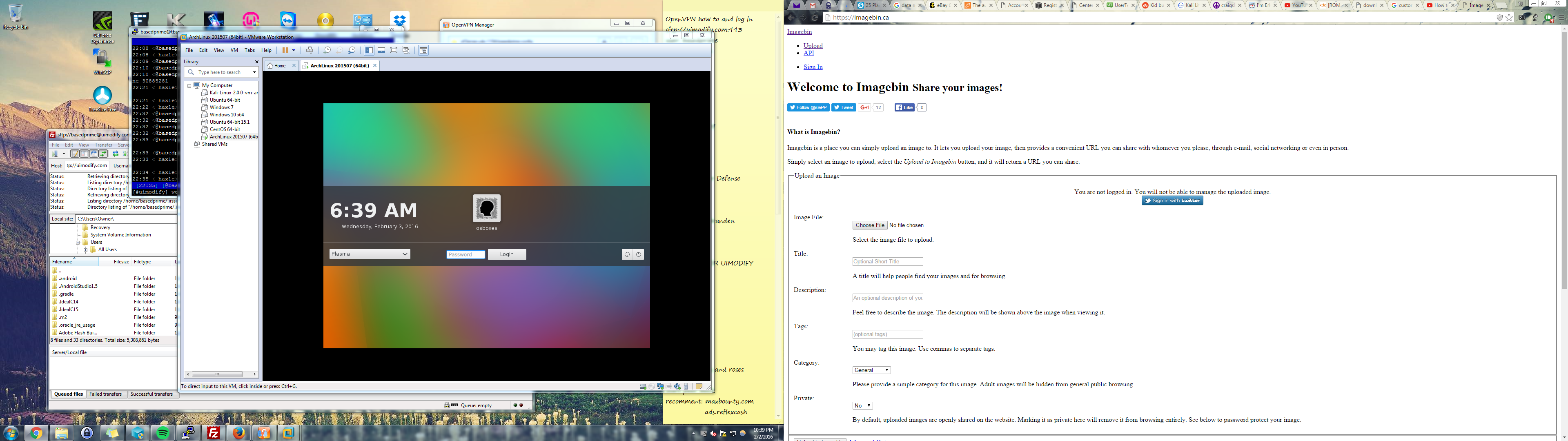Take a snapshot using VMware toolbar icon
Viewport: 1568px width, 441px height.
(x=327, y=51)
